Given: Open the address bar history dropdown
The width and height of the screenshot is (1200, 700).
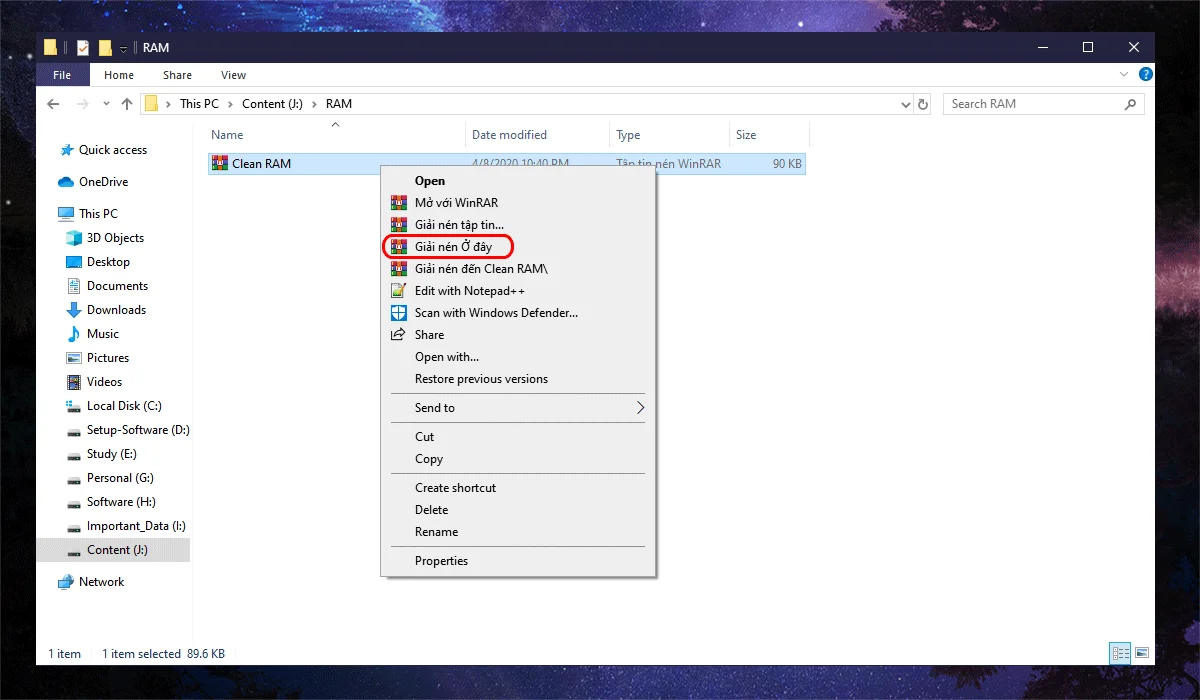Looking at the screenshot, I should pos(905,104).
